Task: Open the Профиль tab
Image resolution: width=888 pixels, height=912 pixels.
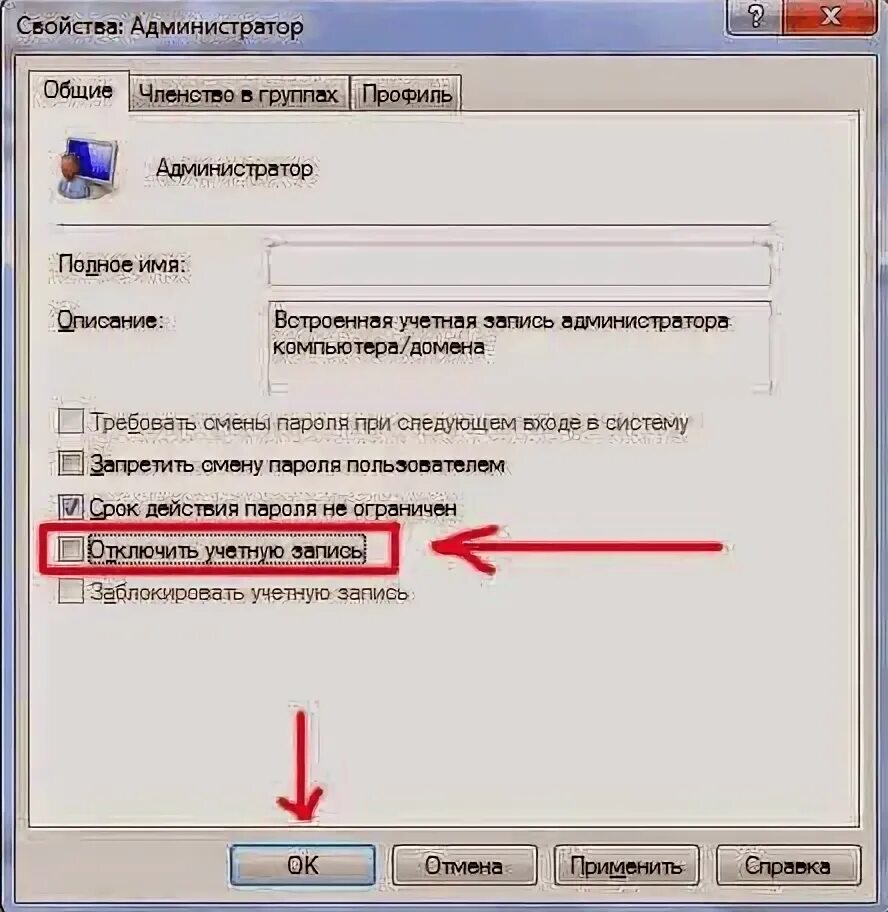Action: (406, 94)
